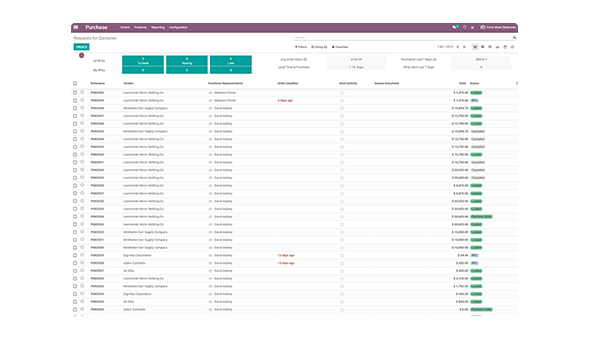
Task: Open optional columns icon beside Status header
Action: pyautogui.click(x=517, y=83)
